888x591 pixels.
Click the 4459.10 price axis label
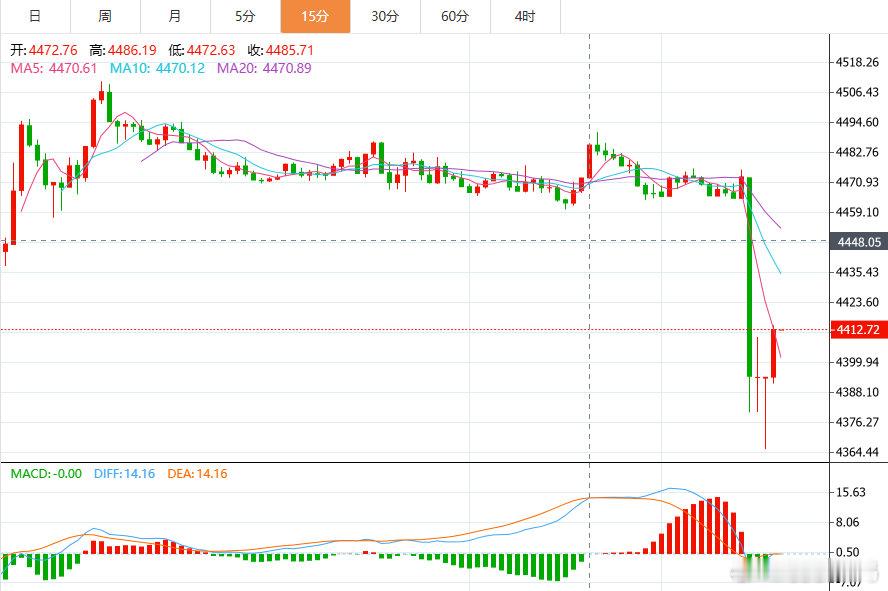857,212
